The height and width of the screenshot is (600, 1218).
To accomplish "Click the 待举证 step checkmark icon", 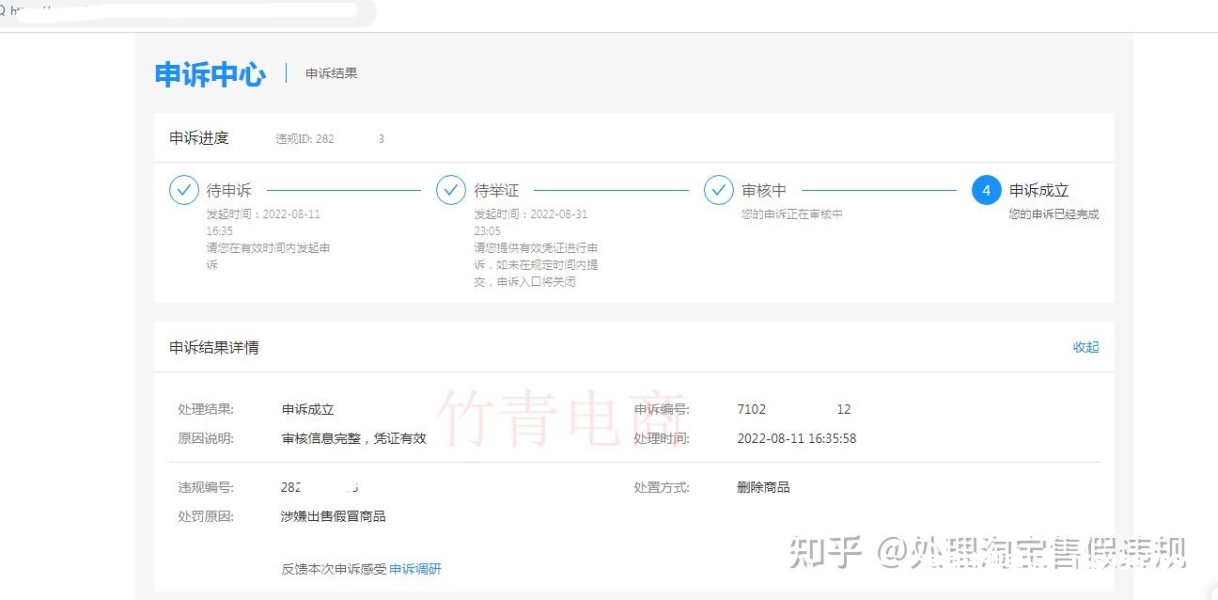I will point(451,190).
